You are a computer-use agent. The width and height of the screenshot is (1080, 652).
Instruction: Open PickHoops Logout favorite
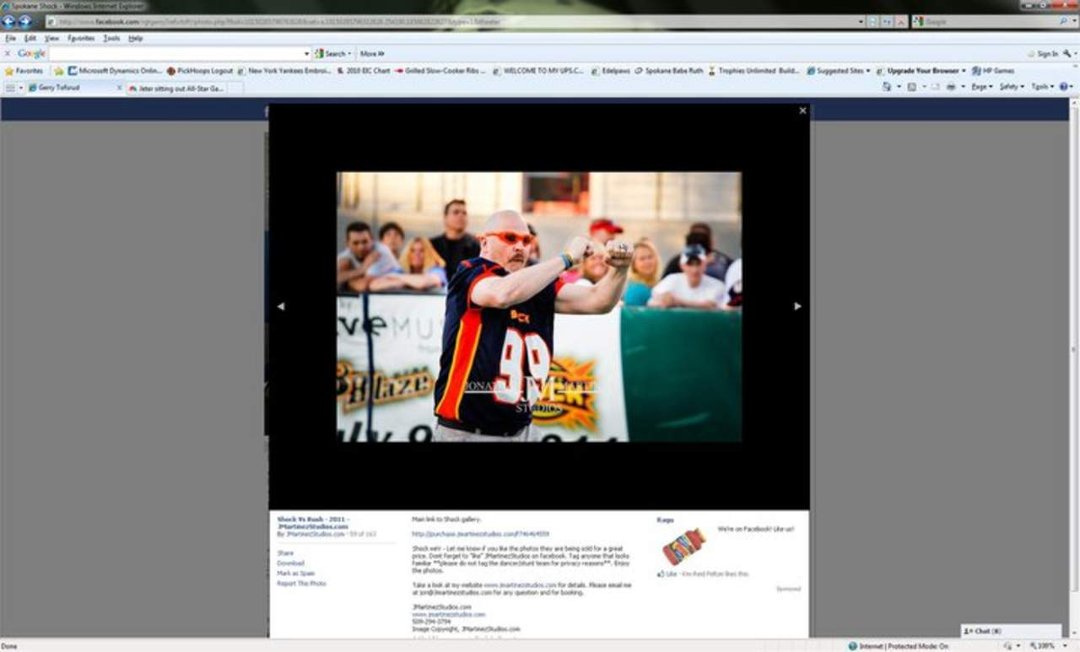click(x=200, y=71)
